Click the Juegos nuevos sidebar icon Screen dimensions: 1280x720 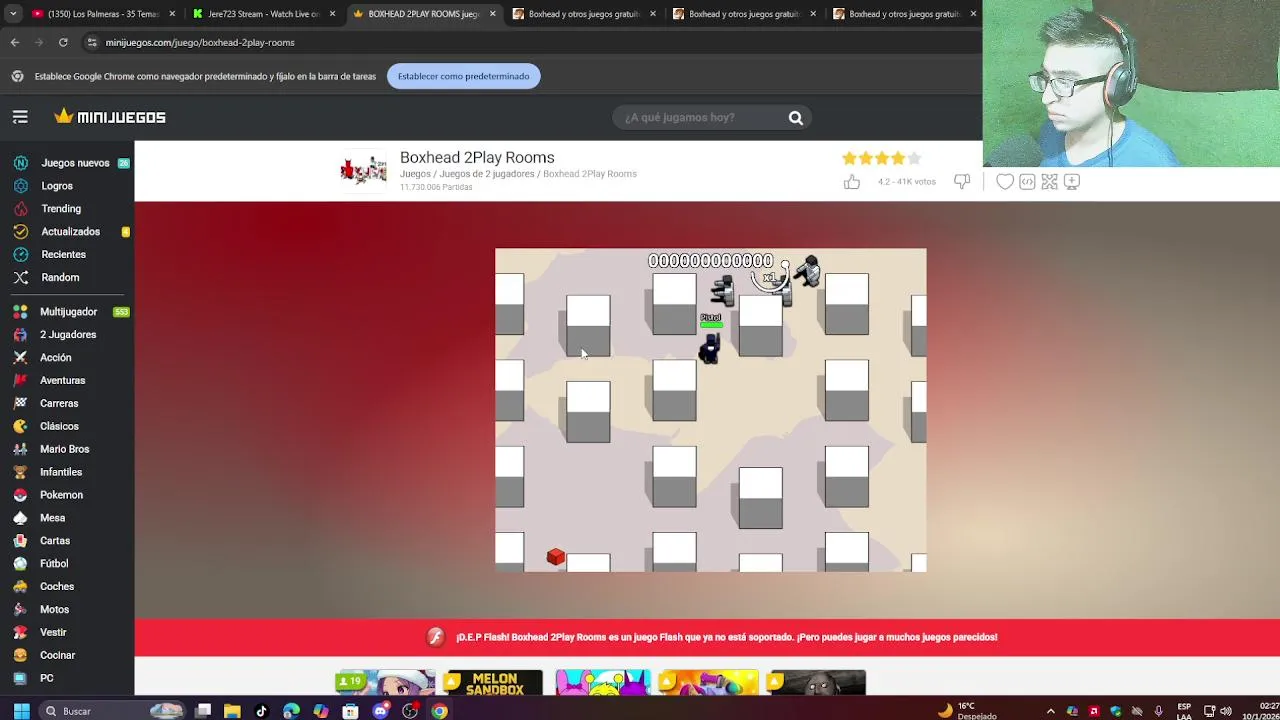pyautogui.click(x=20, y=163)
